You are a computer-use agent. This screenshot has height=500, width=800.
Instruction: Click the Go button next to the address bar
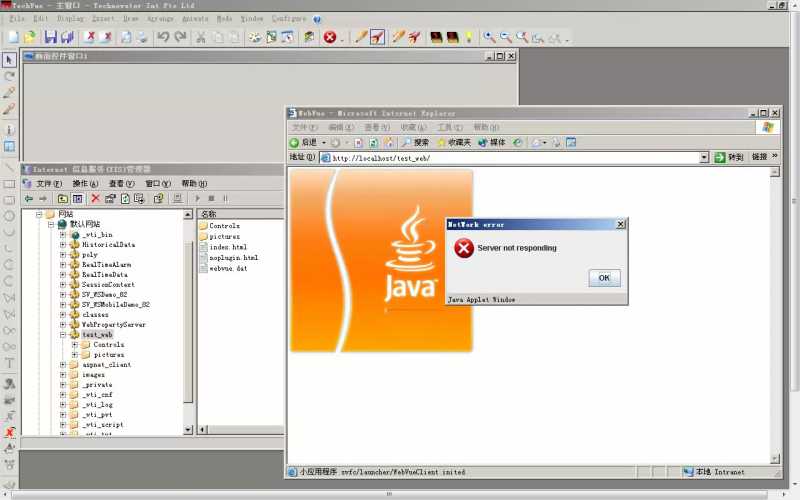[729, 157]
